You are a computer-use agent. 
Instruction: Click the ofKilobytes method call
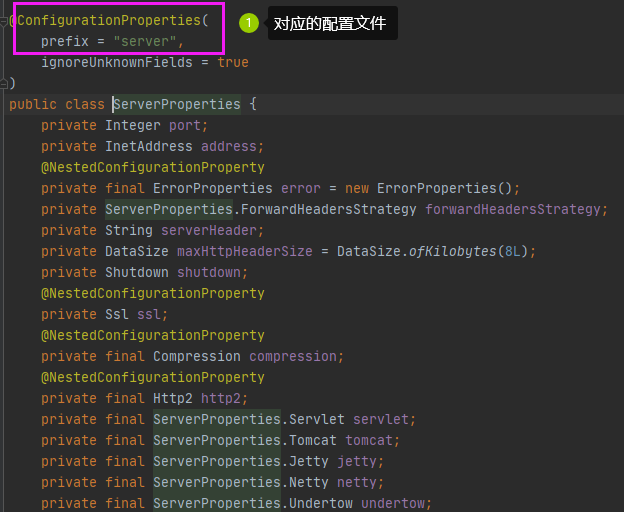[x=453, y=251]
